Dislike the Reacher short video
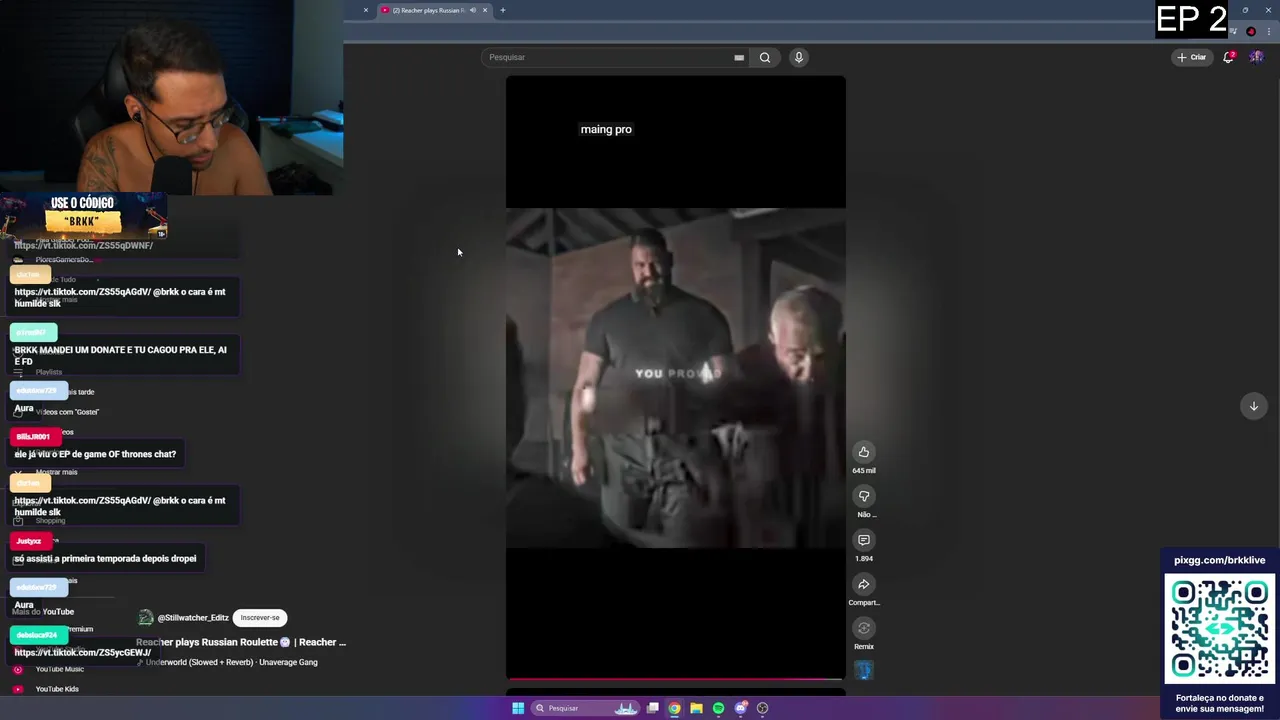Screen dimensions: 1280x720 click(x=864, y=496)
